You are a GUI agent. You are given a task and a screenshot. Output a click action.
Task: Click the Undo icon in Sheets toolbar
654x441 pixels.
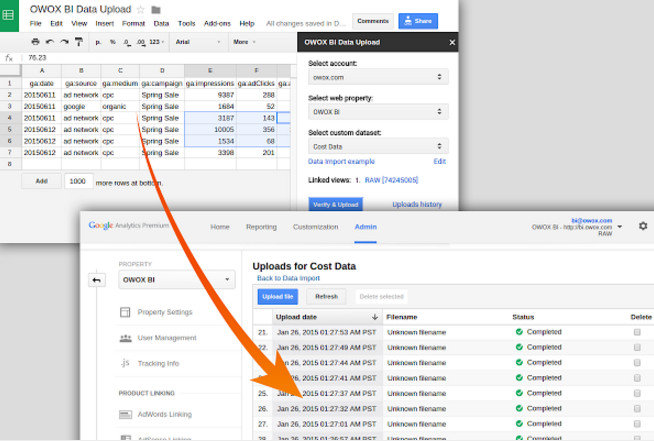click(x=50, y=42)
